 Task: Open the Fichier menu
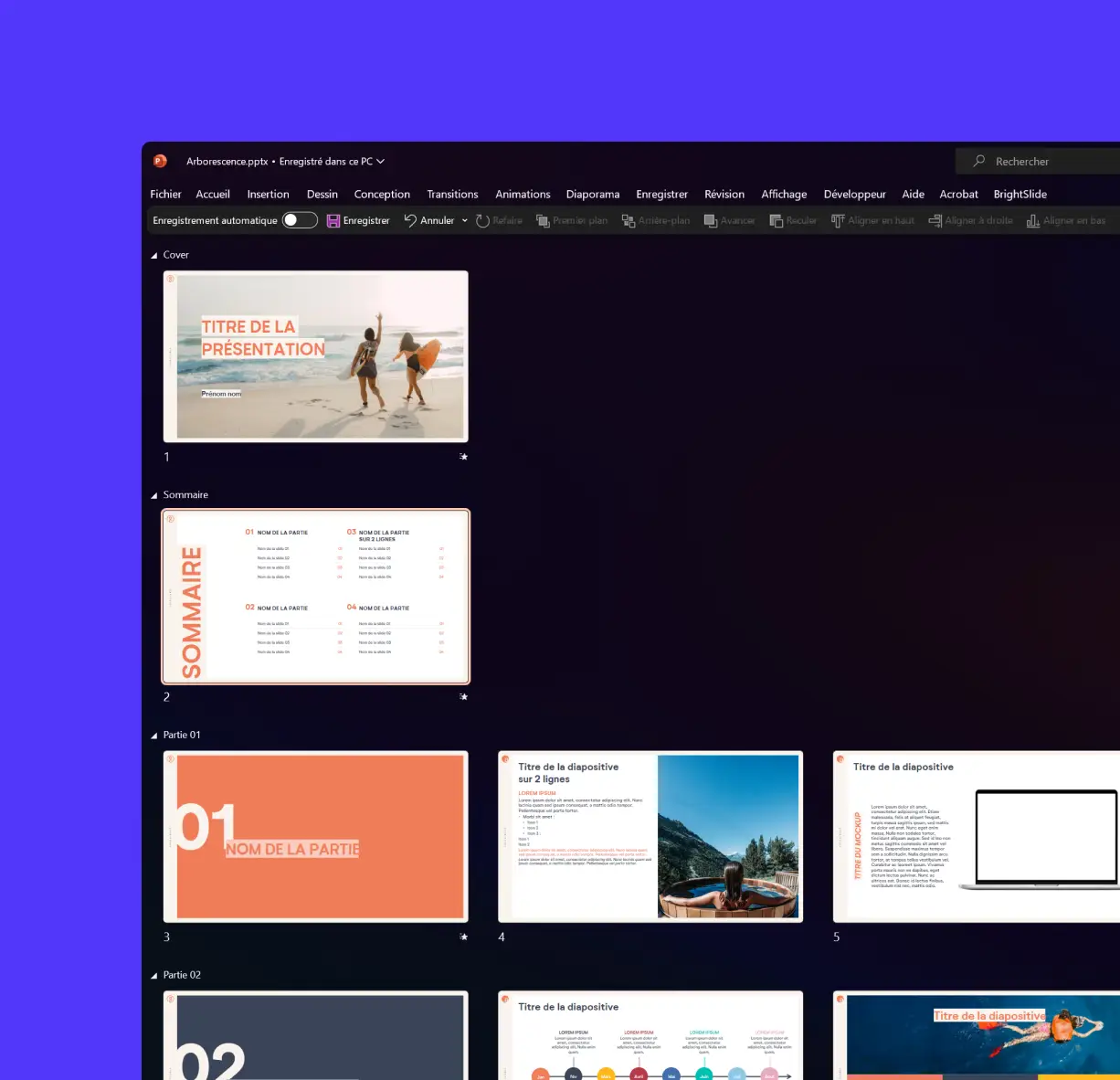click(x=165, y=194)
